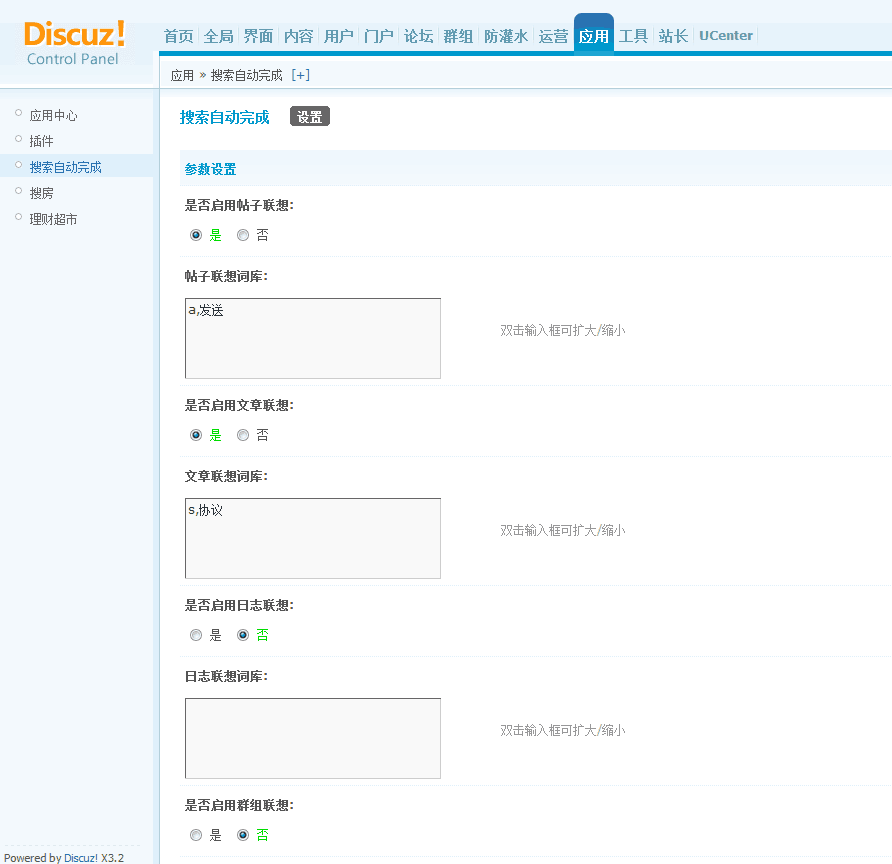
Task: Select 搜房 in the sidebar
Action: (x=40, y=192)
